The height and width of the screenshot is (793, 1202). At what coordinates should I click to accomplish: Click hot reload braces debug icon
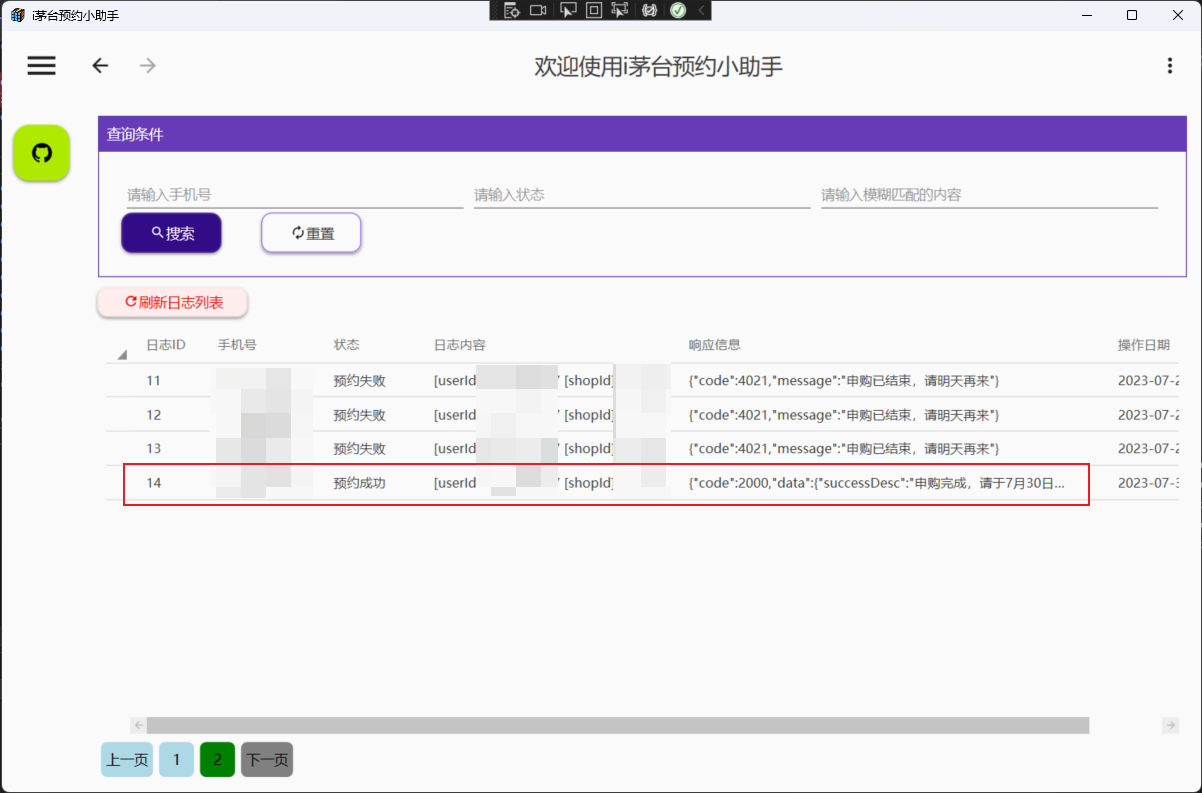650,10
